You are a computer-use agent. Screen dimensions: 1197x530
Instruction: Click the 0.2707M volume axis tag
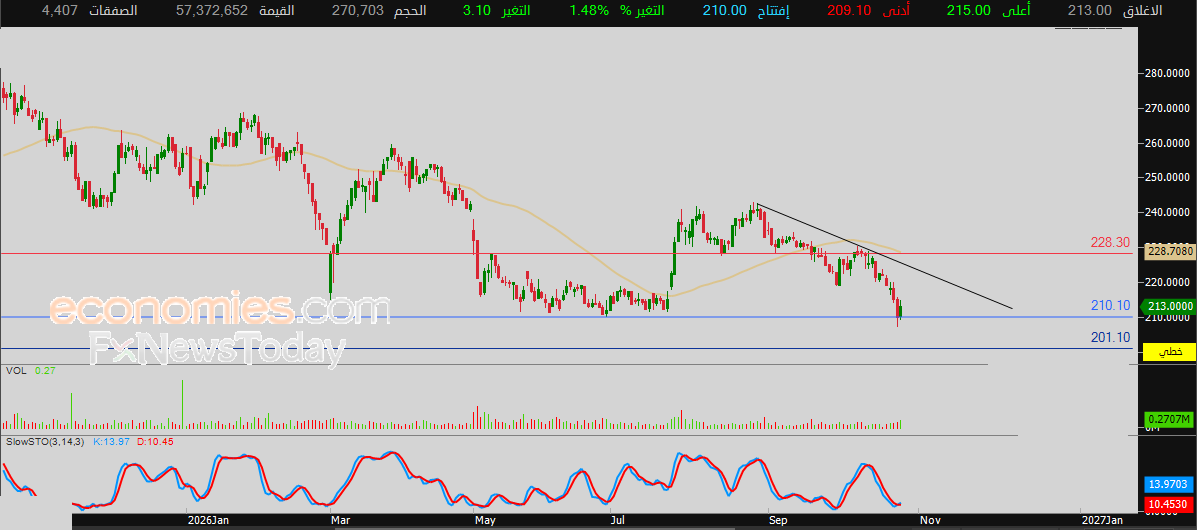[x=1168, y=419]
